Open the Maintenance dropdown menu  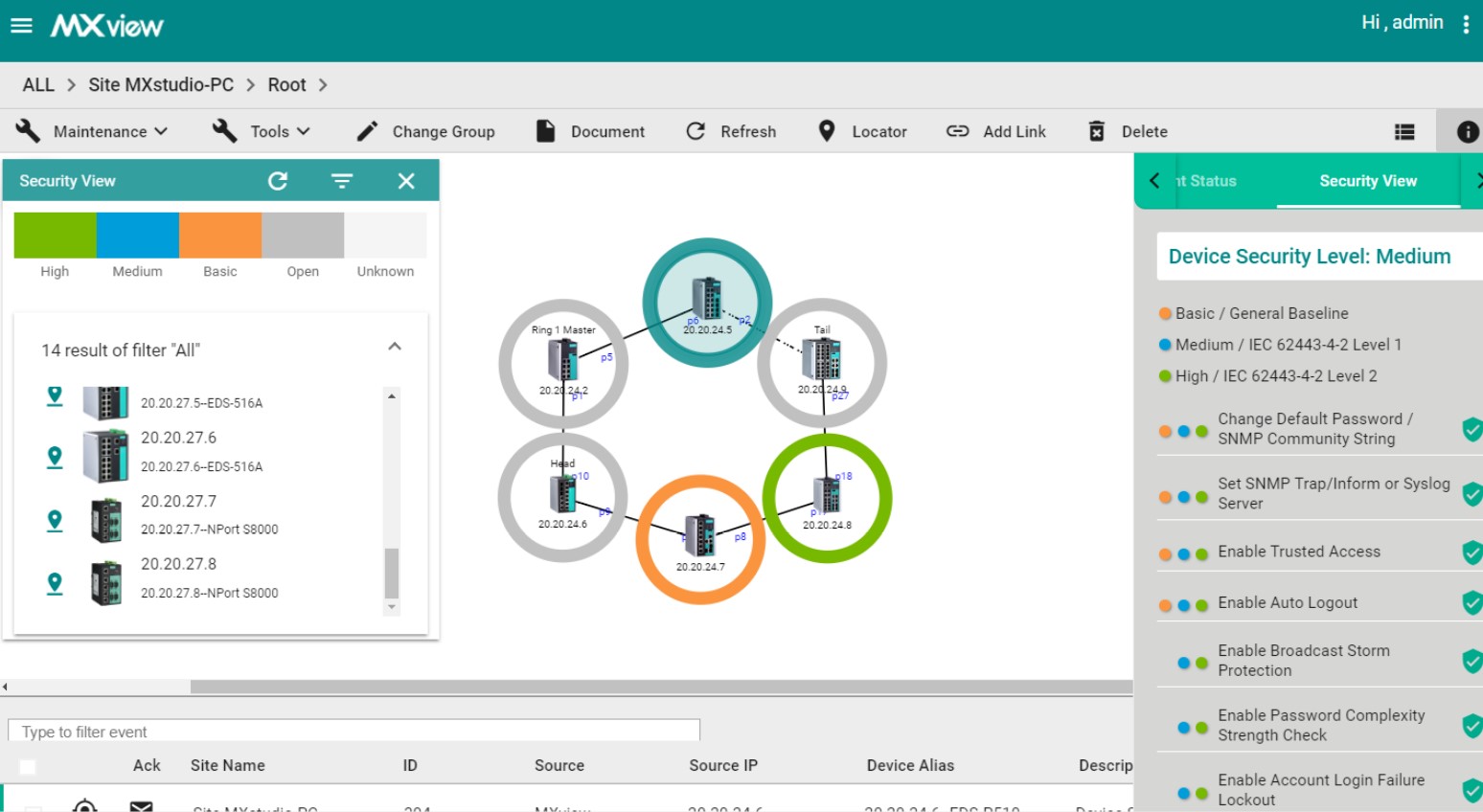click(x=92, y=131)
